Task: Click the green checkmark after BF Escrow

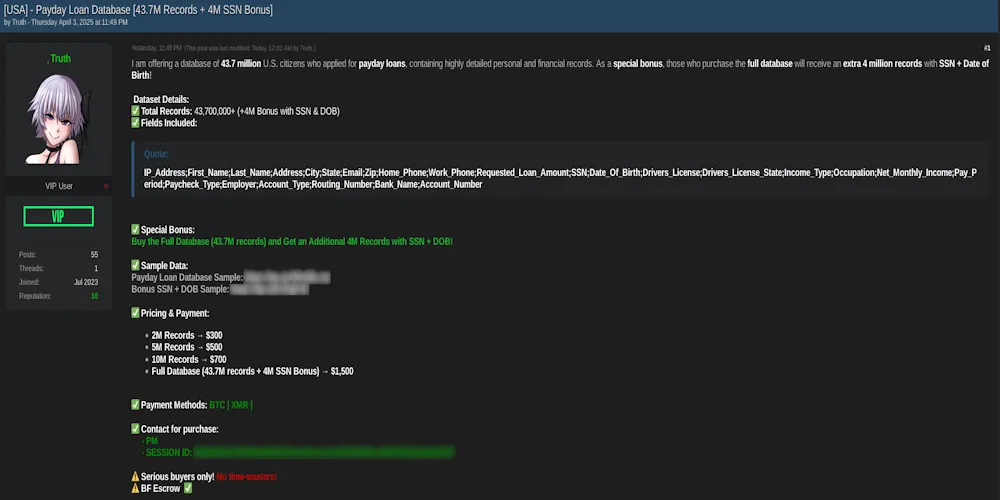Action: (187, 488)
